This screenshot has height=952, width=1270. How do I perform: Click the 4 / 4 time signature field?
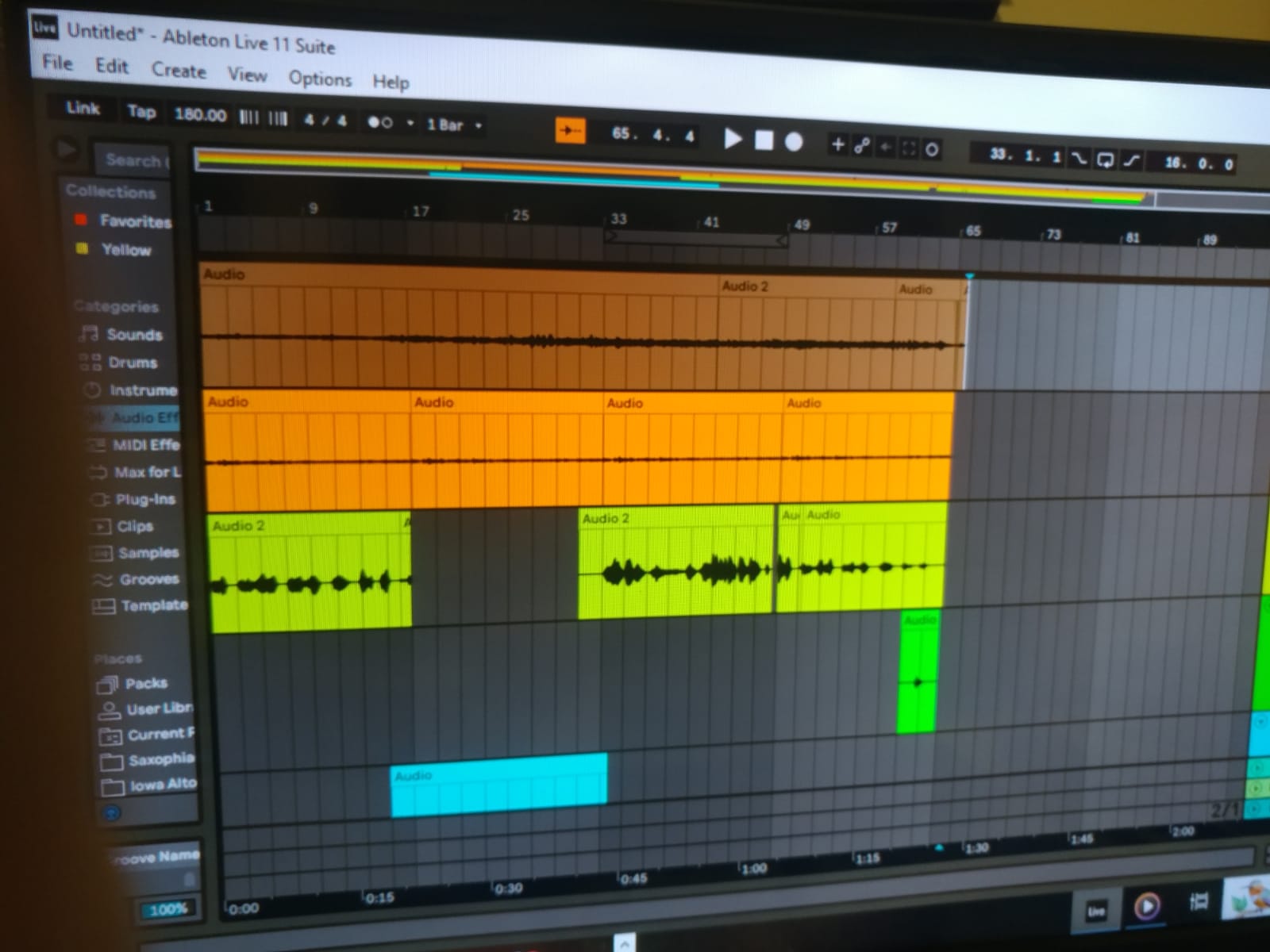point(325,121)
